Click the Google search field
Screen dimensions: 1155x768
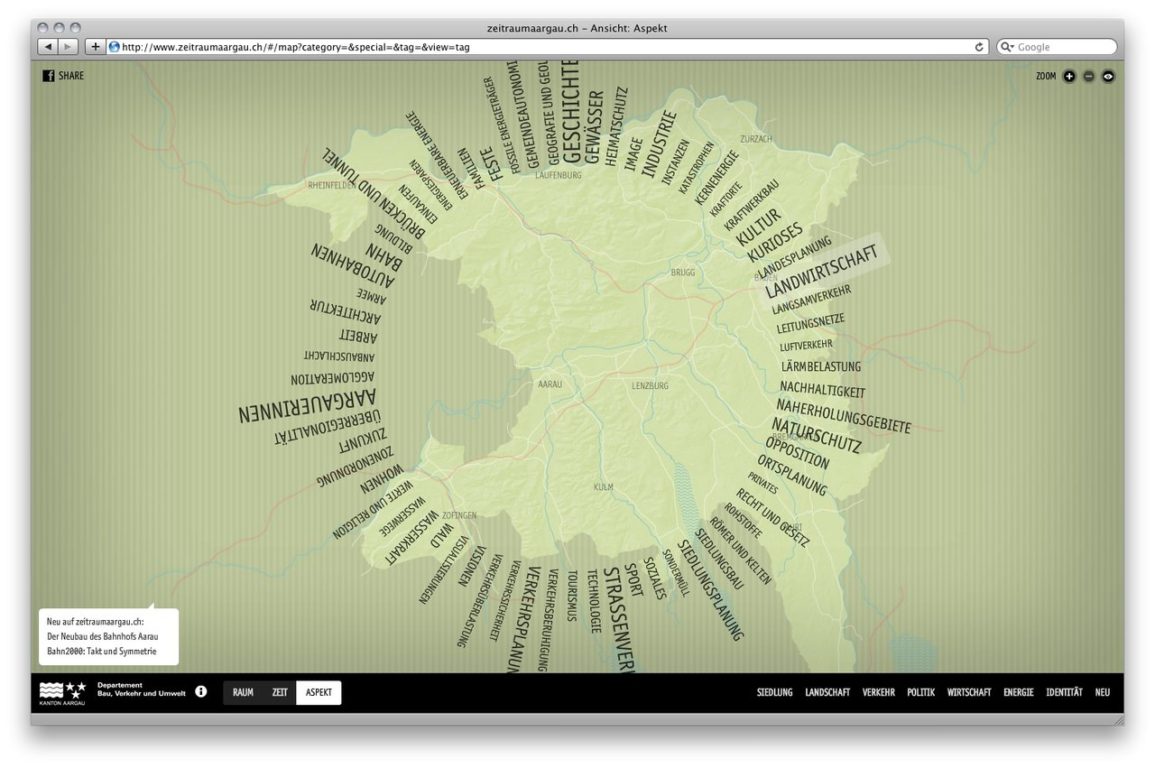click(1056, 47)
